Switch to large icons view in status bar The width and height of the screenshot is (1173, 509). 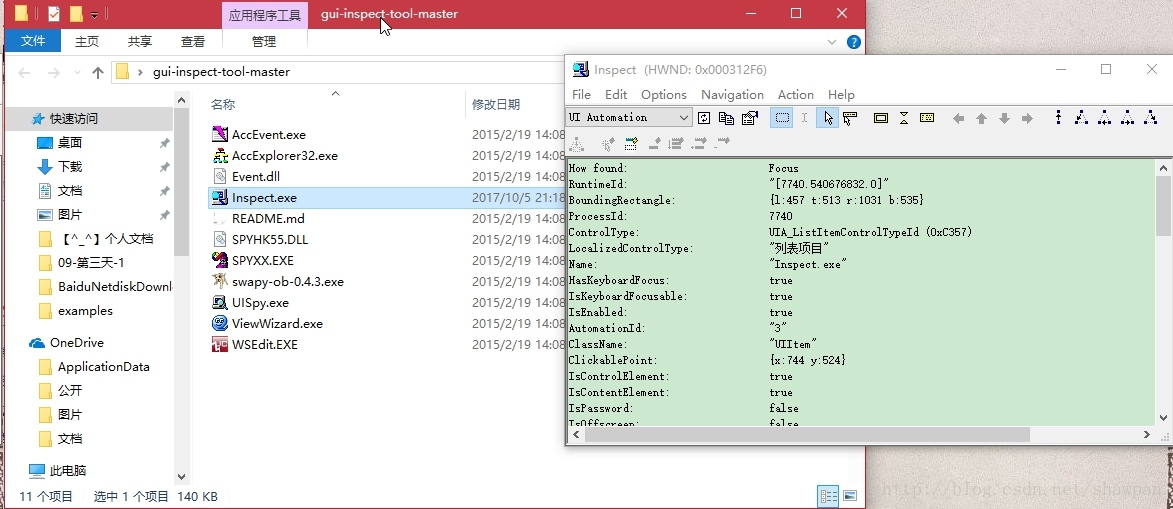tap(849, 496)
